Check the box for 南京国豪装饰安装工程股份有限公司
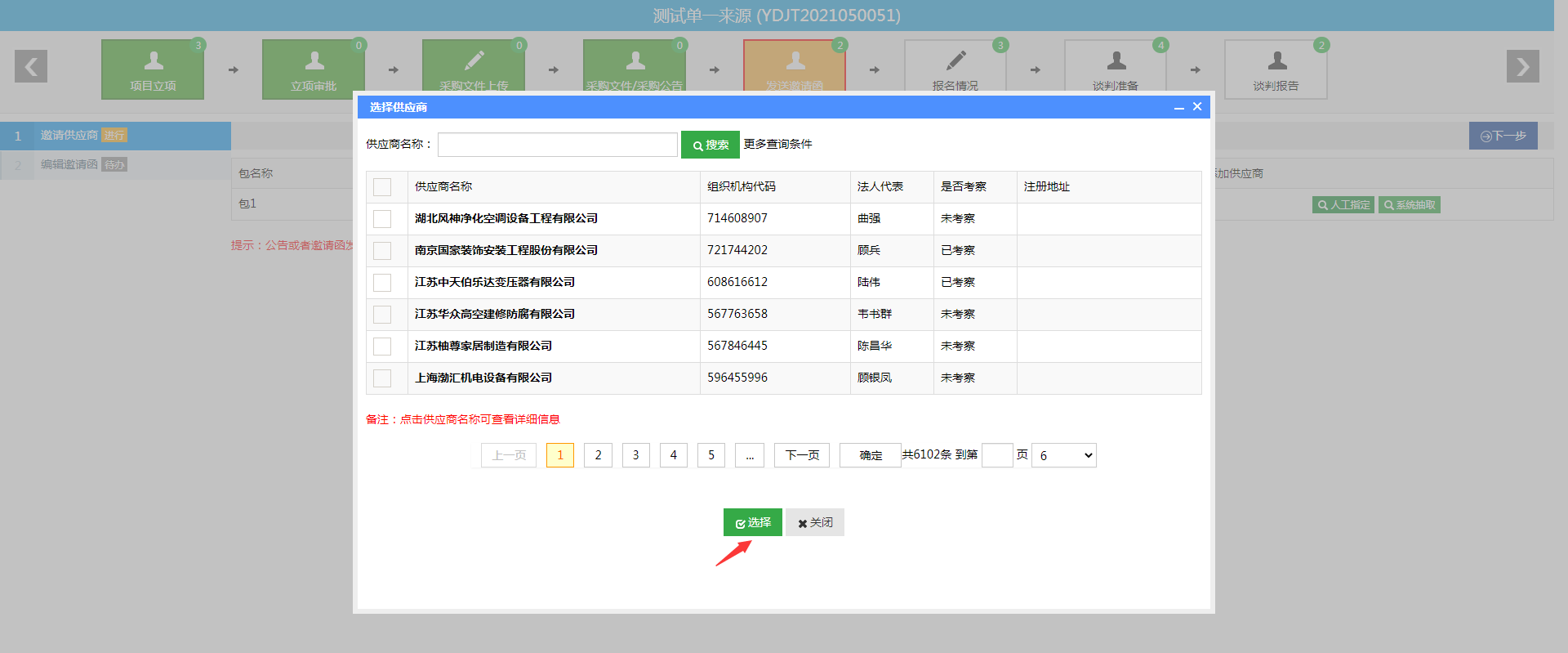1568x653 pixels. (382, 251)
